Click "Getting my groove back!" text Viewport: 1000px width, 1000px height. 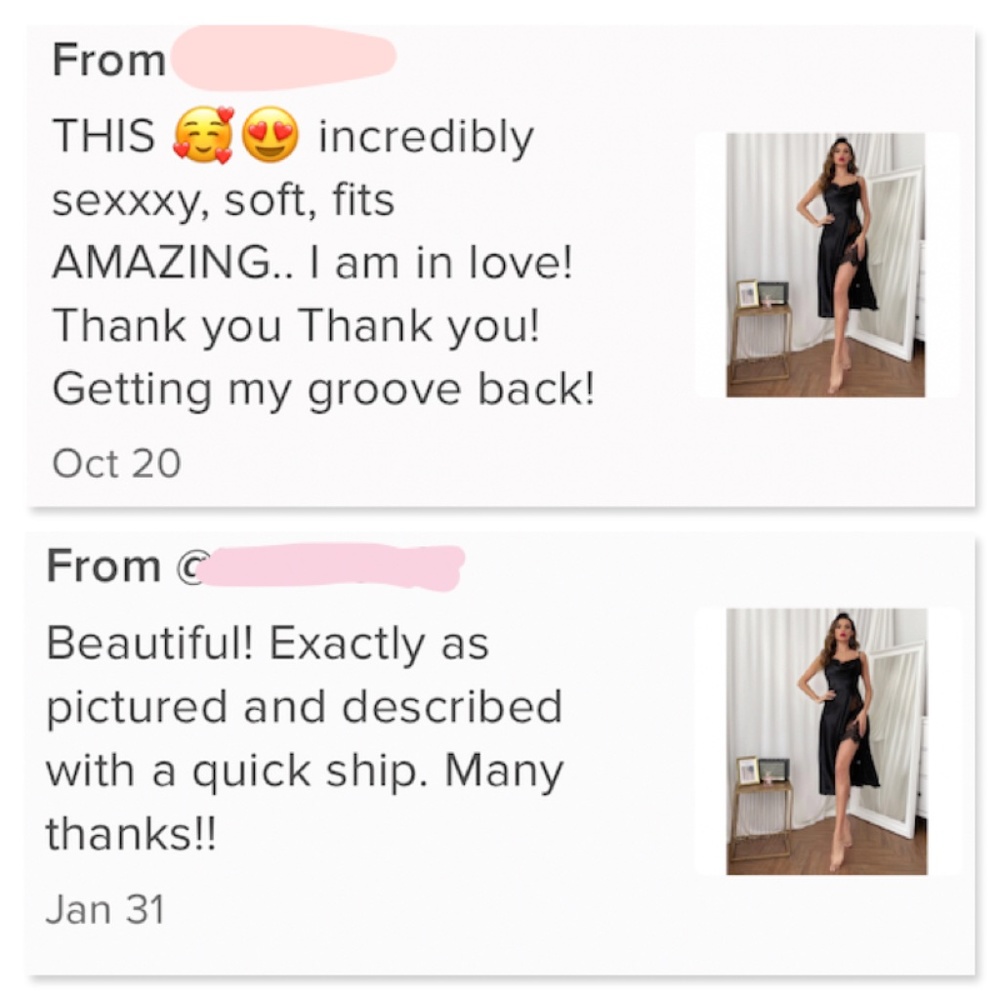323,390
